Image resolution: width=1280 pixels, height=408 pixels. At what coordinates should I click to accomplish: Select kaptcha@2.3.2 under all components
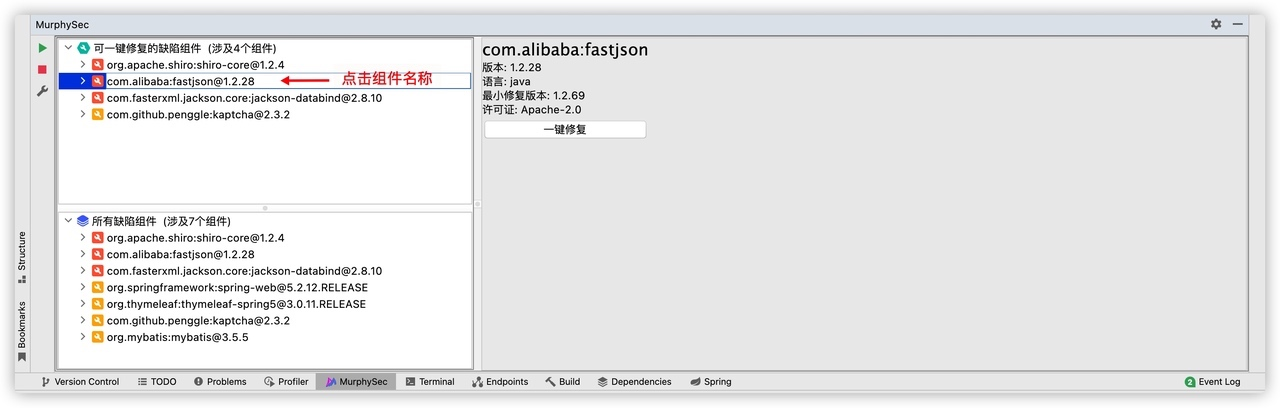(x=198, y=320)
